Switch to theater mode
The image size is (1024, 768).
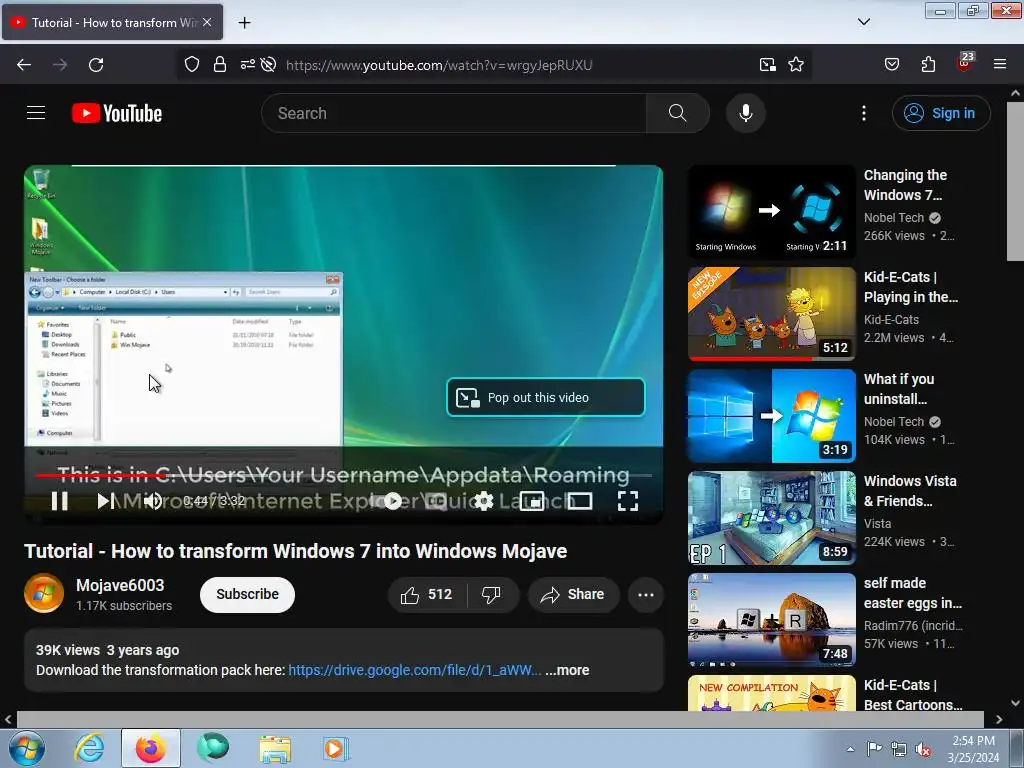[x=580, y=501]
